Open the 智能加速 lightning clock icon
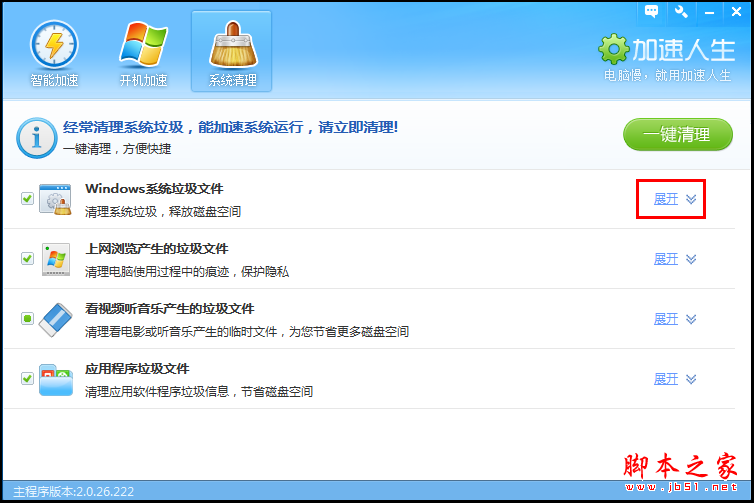 tap(54, 45)
